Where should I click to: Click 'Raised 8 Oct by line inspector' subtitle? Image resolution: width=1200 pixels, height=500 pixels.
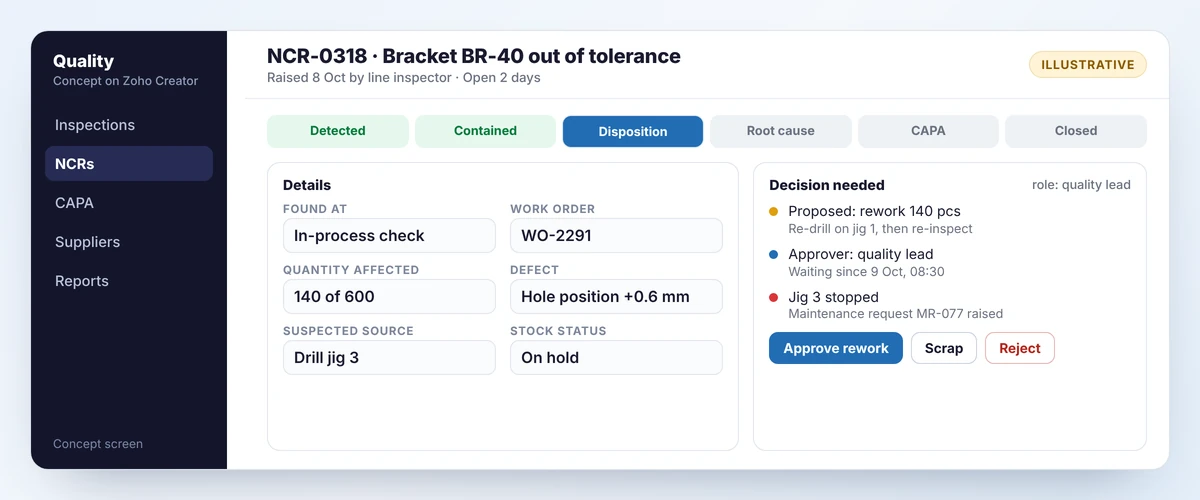pos(359,78)
